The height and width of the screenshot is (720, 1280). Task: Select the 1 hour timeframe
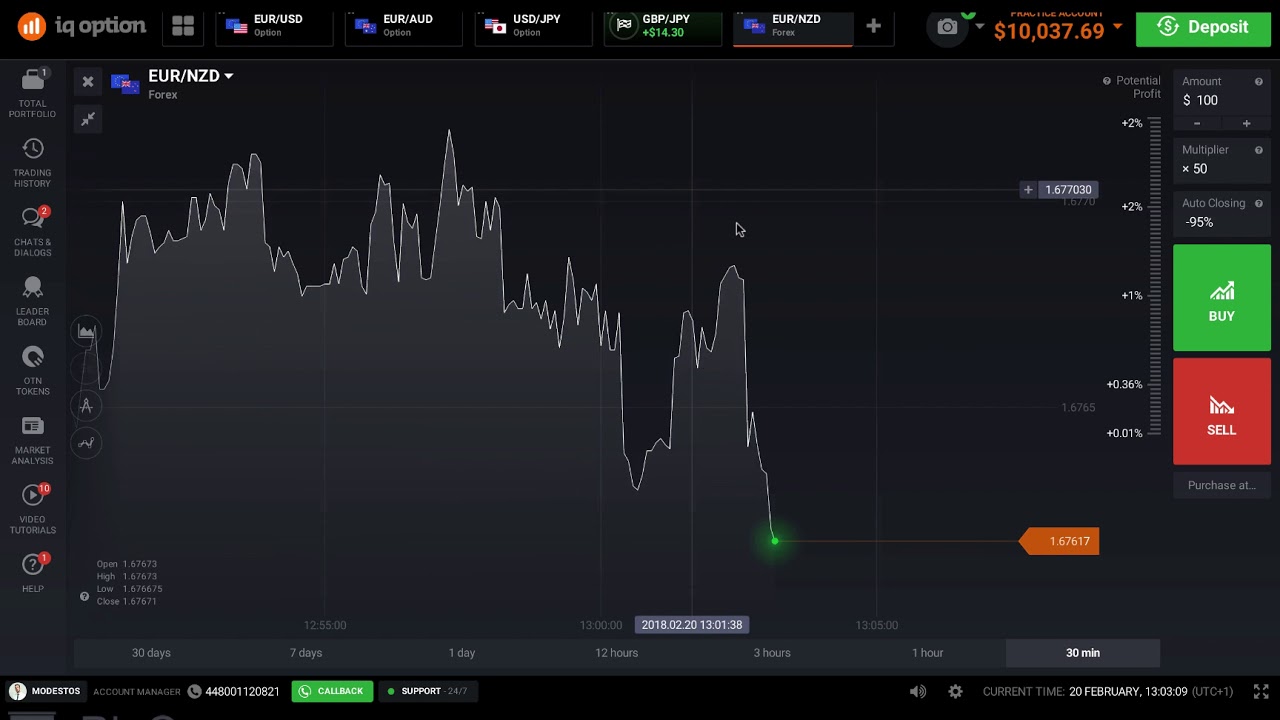(x=927, y=653)
